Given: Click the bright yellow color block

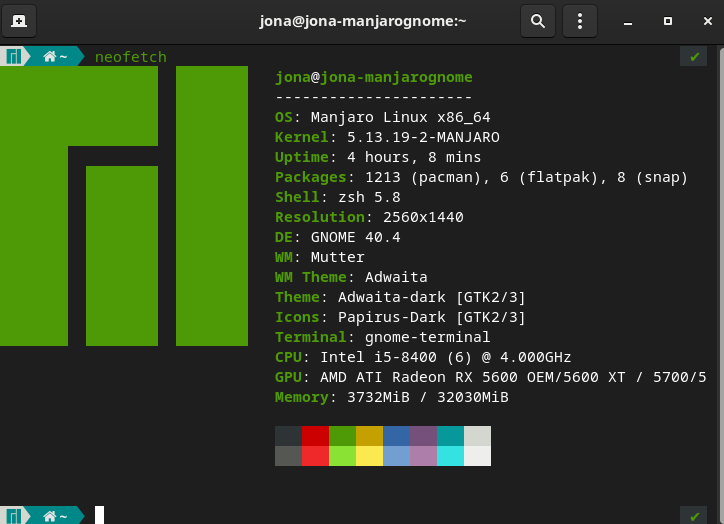Looking at the screenshot, I should [x=369, y=456].
